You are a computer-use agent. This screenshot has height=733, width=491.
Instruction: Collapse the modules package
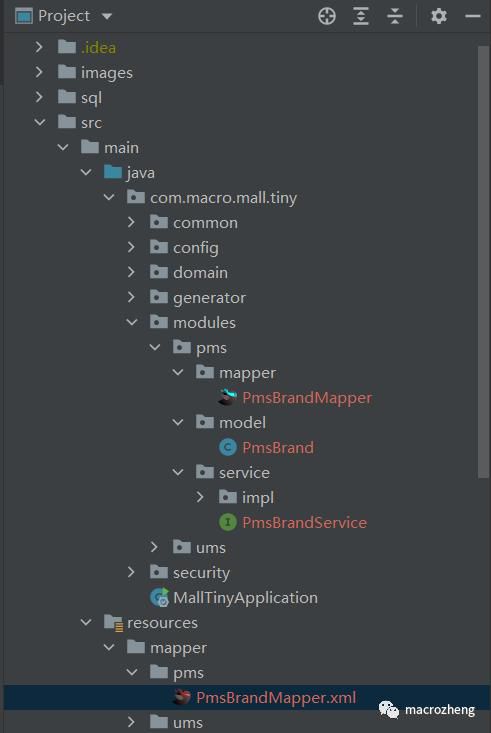click(132, 322)
